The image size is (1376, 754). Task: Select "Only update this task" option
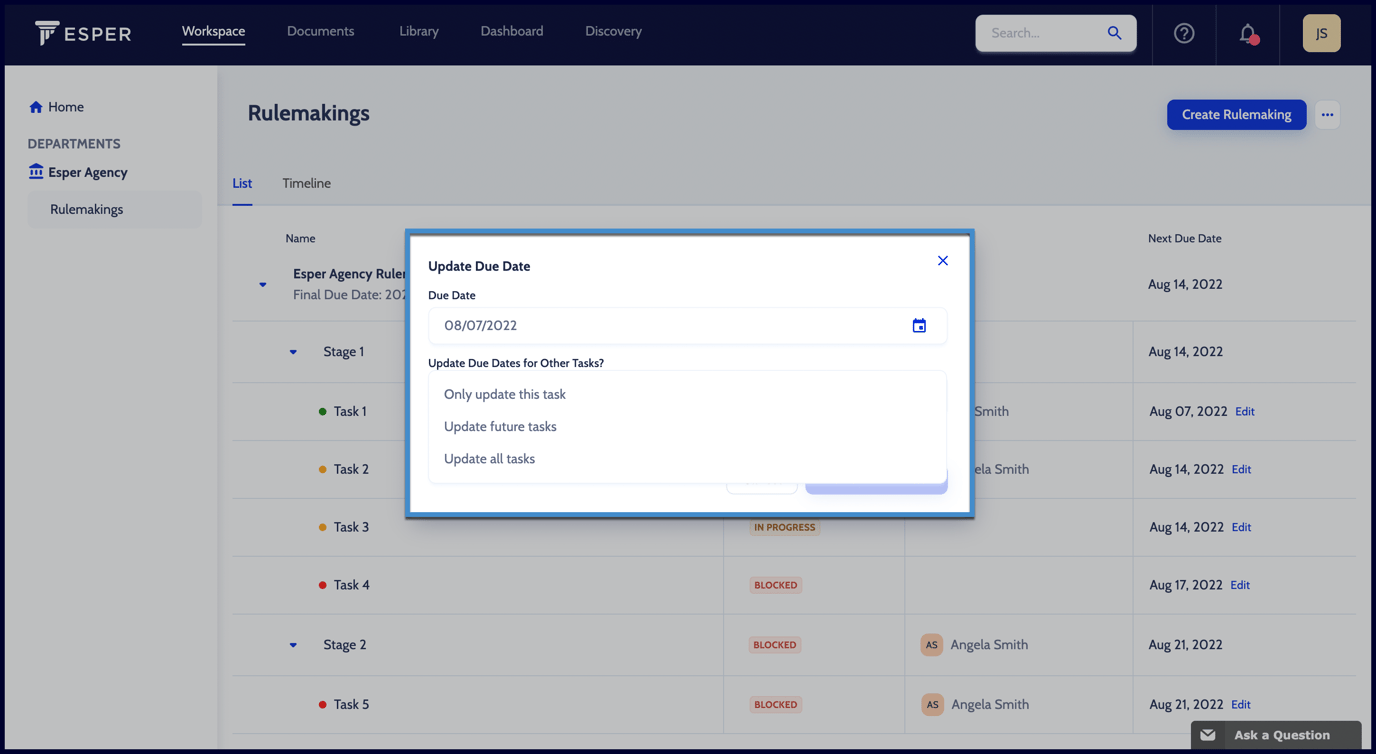505,394
